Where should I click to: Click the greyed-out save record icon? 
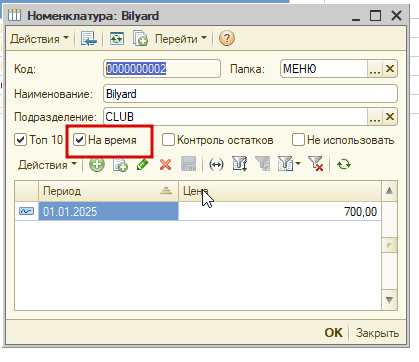coord(188,164)
